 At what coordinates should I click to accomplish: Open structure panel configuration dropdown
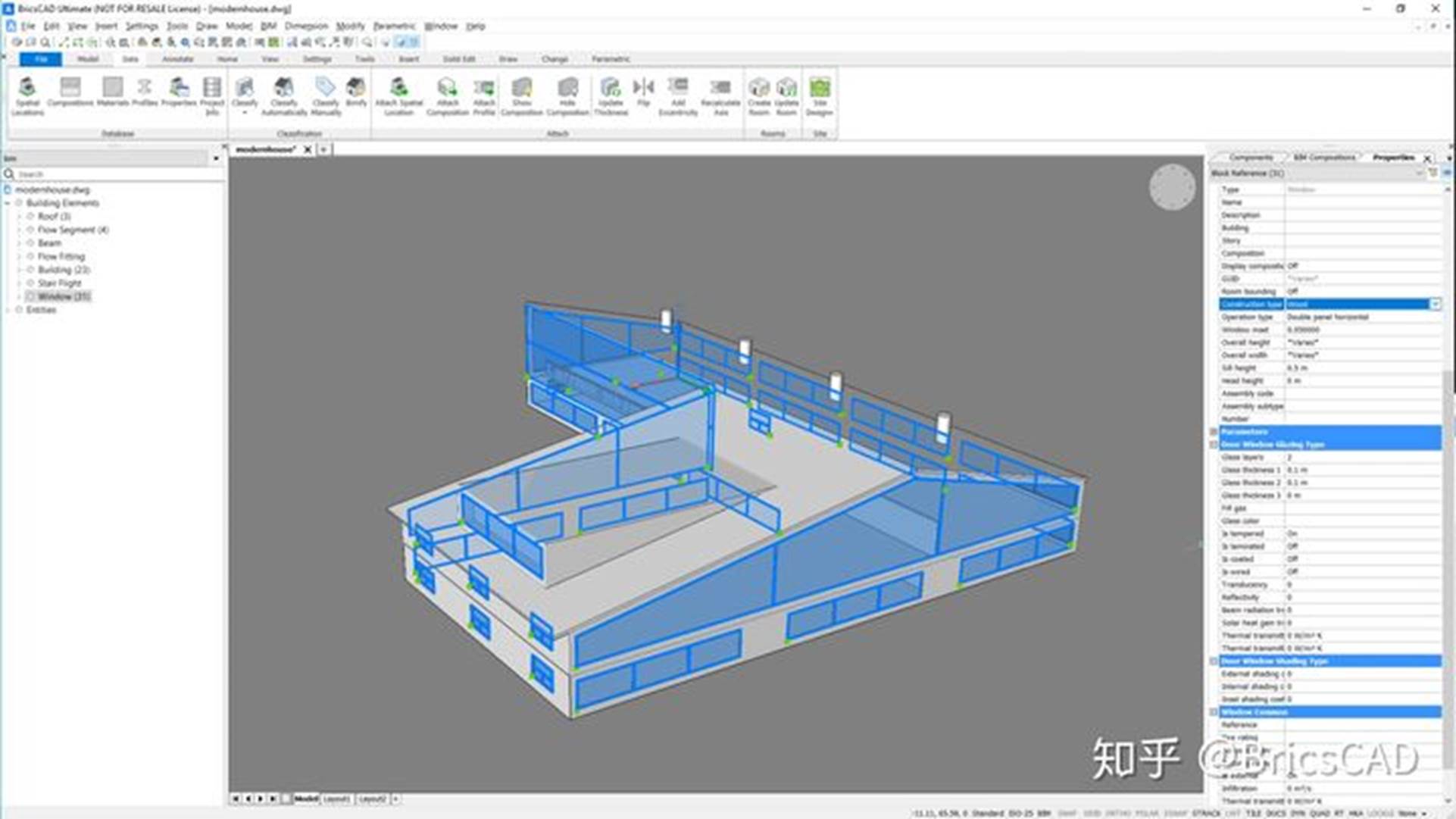(x=216, y=158)
